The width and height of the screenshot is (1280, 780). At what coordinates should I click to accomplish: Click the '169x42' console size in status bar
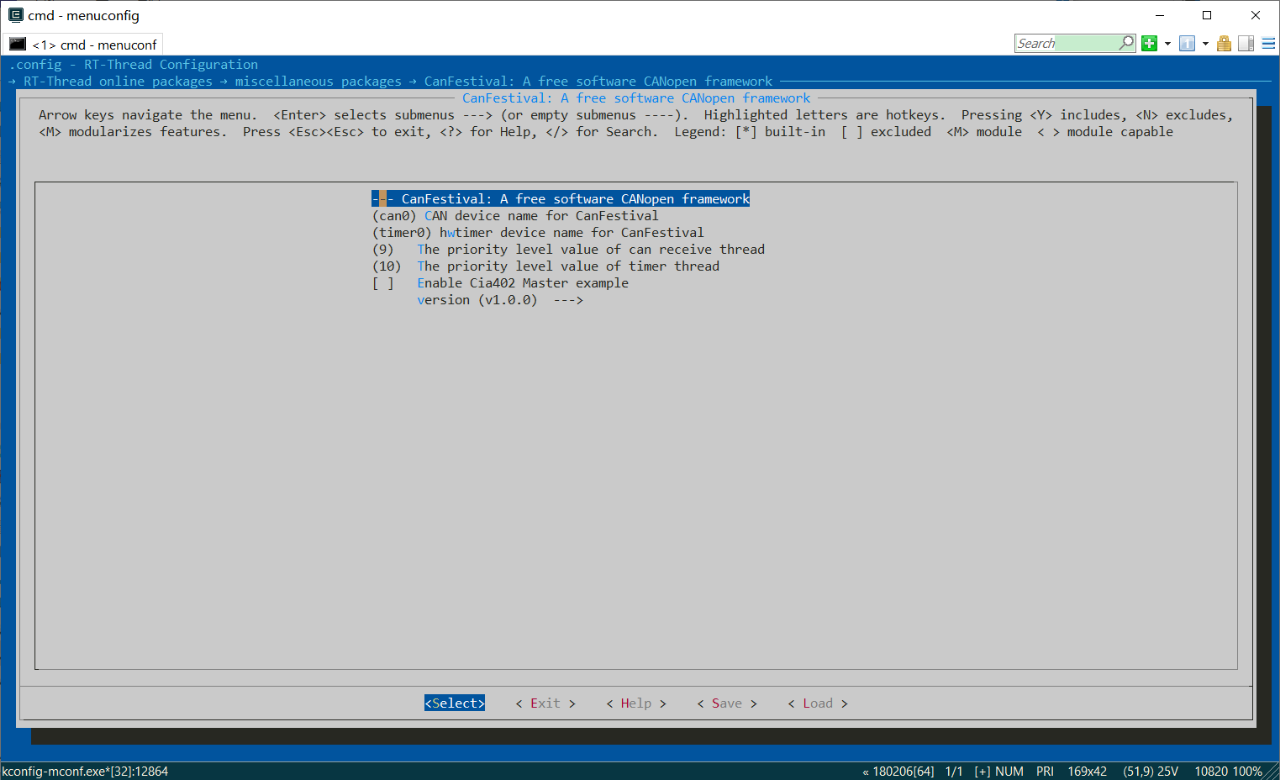[x=1086, y=771]
